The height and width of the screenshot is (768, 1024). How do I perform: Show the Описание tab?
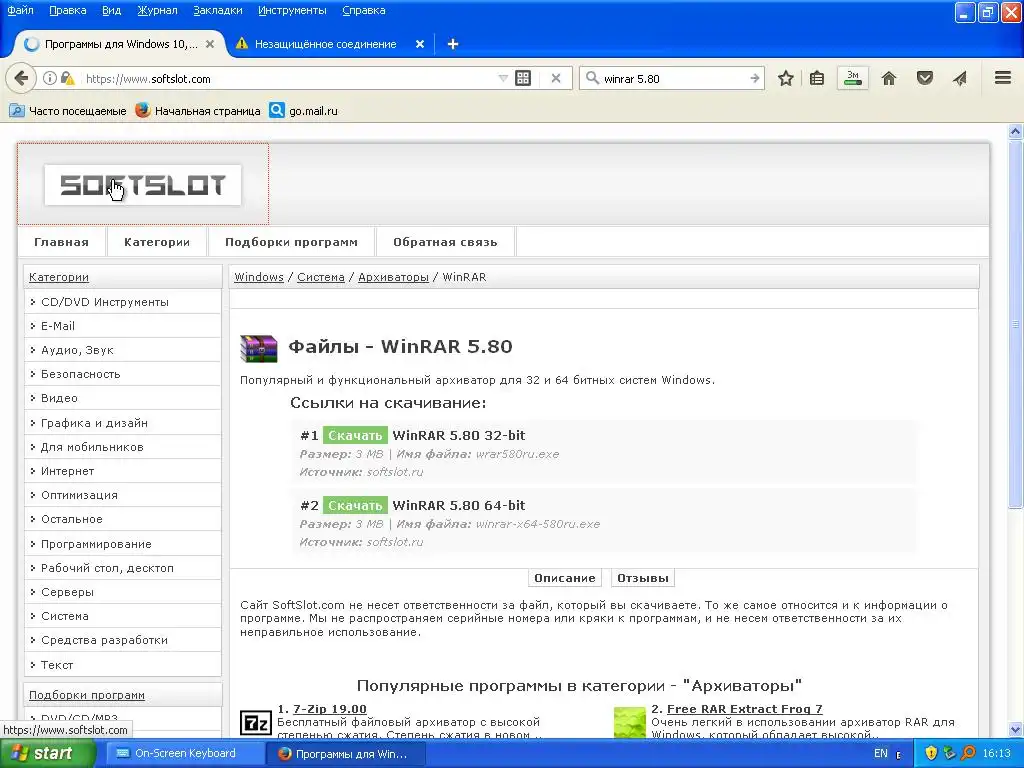coord(565,578)
